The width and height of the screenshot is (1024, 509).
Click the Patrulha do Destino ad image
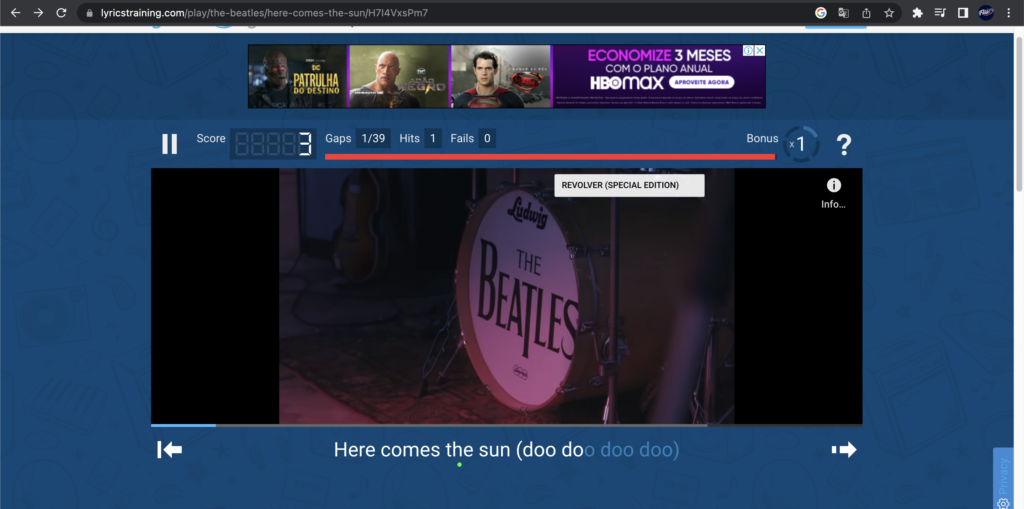coord(297,76)
